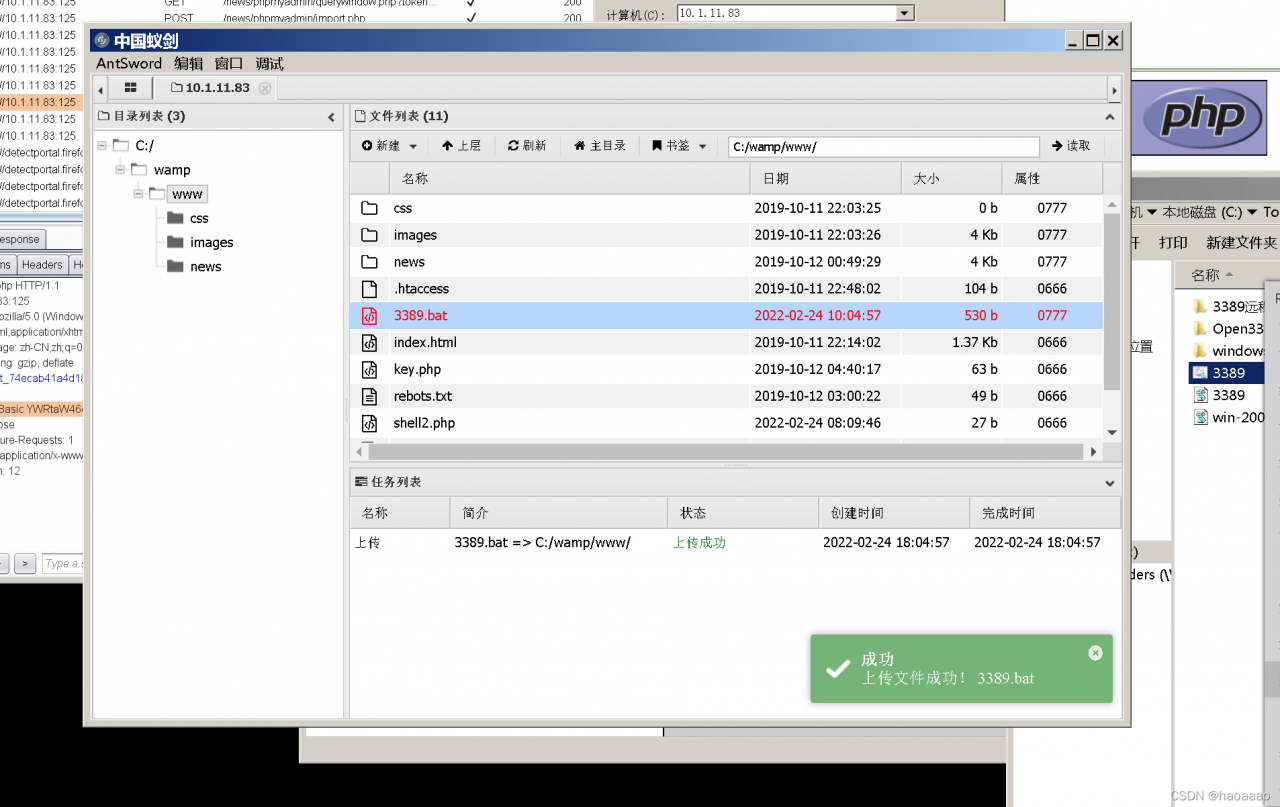Click the images folder icon in file list
Viewport: 1280px width, 807px height.
tap(369, 235)
